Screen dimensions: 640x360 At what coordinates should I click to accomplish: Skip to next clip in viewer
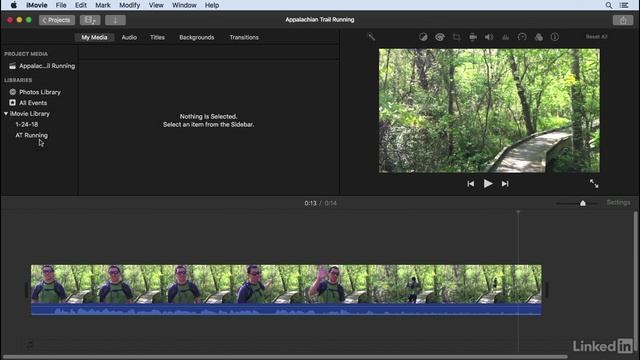point(505,184)
